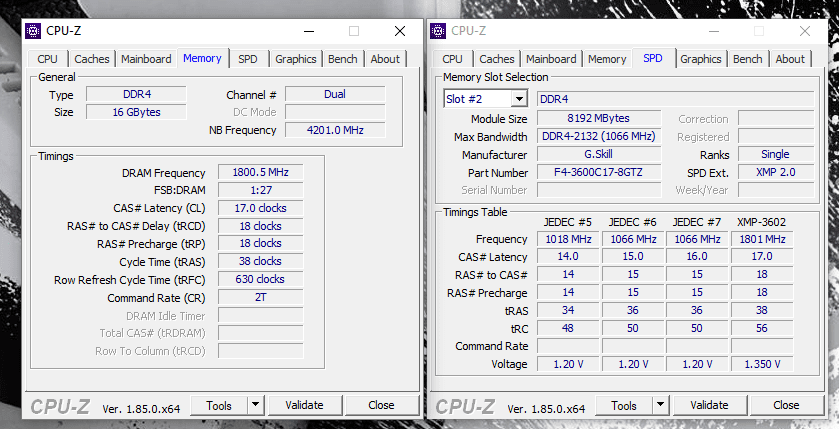Image resolution: width=839 pixels, height=429 pixels.
Task: Open Caches tab in right window
Action: 497,59
